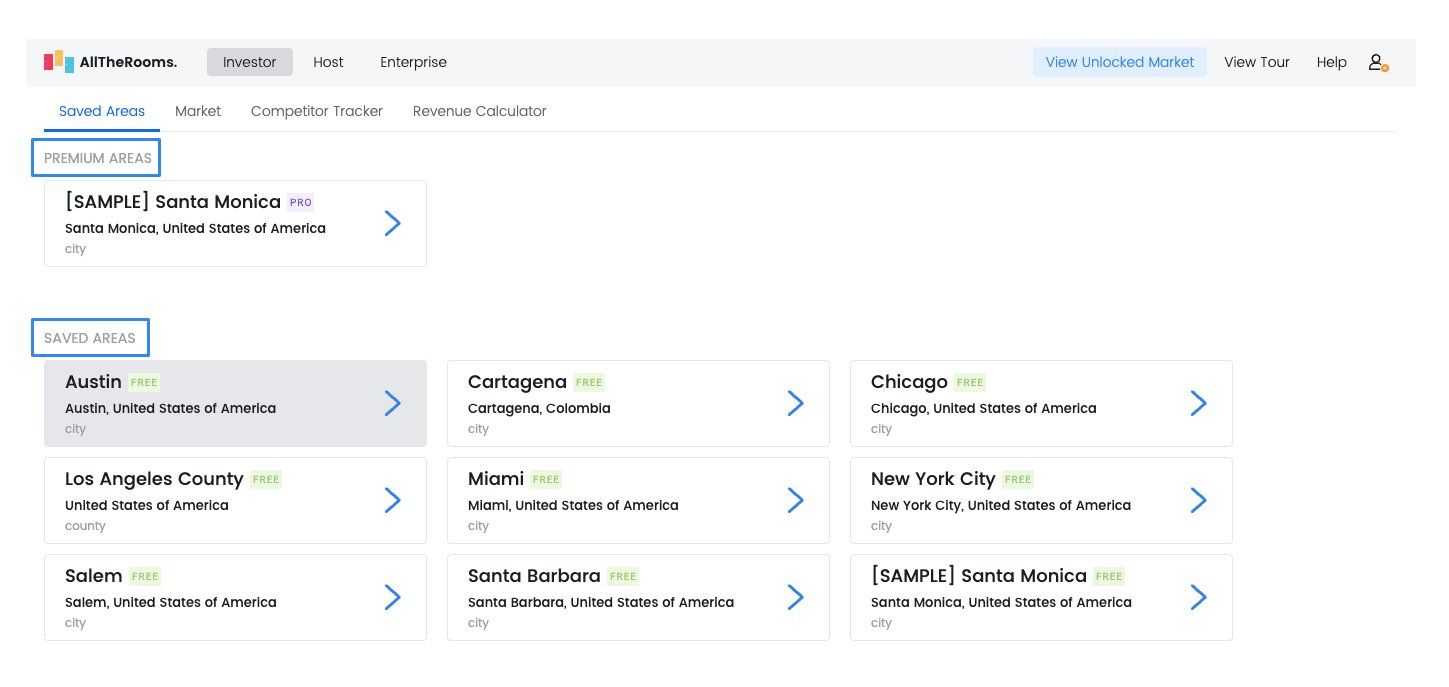Open the Los Angeles County arrow

(x=393, y=500)
